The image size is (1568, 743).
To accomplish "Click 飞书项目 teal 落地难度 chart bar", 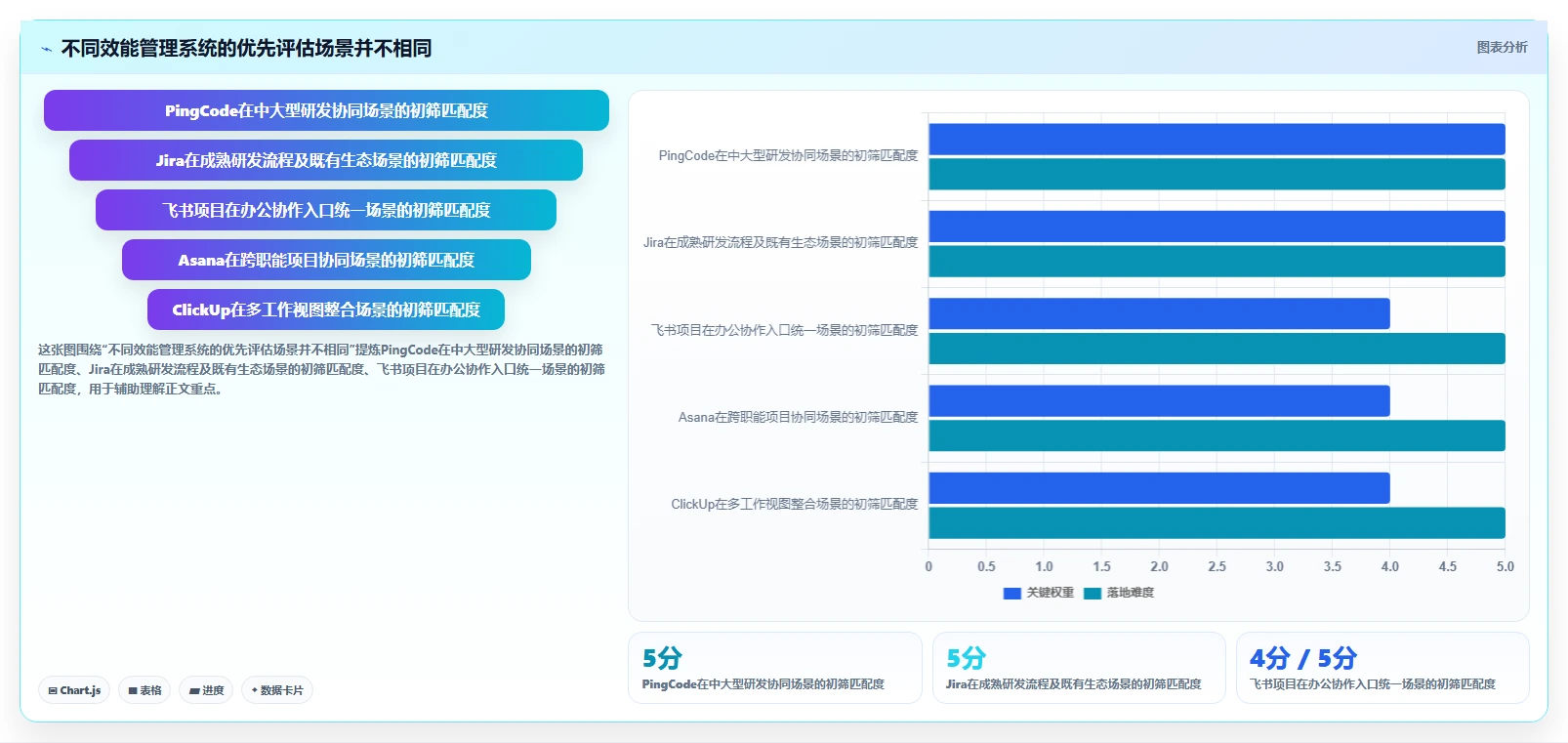I will click(x=1217, y=349).
